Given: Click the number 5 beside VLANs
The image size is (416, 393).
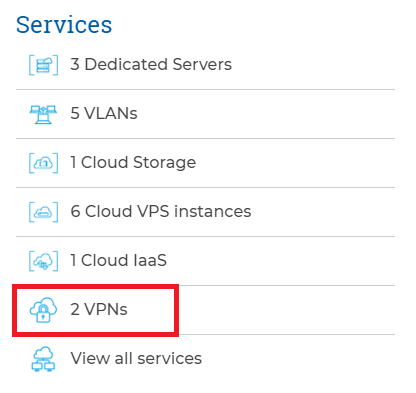Looking at the screenshot, I should coord(75,113).
